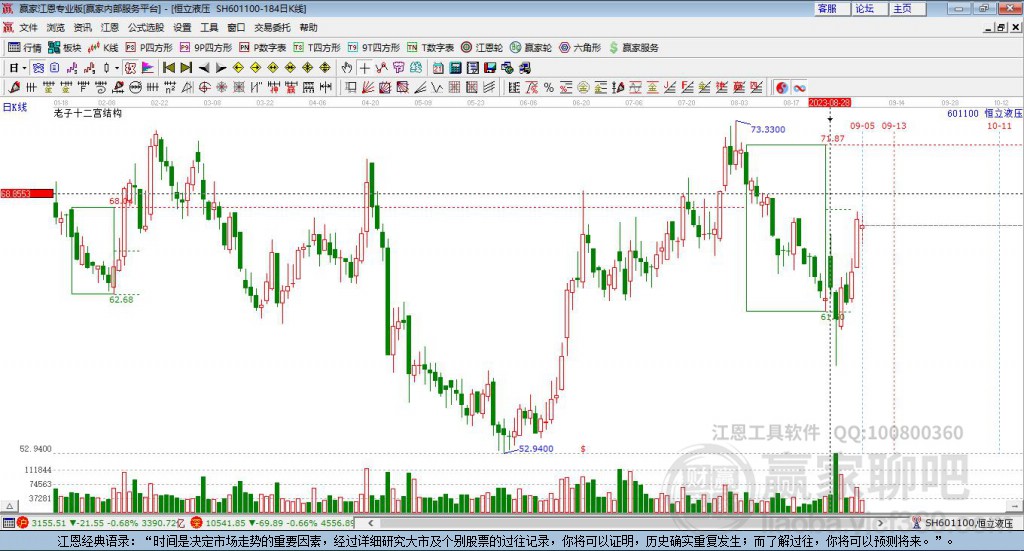Click the volume panel up arrow at left
Screen dimensions: 1024x551
pos(9,506)
